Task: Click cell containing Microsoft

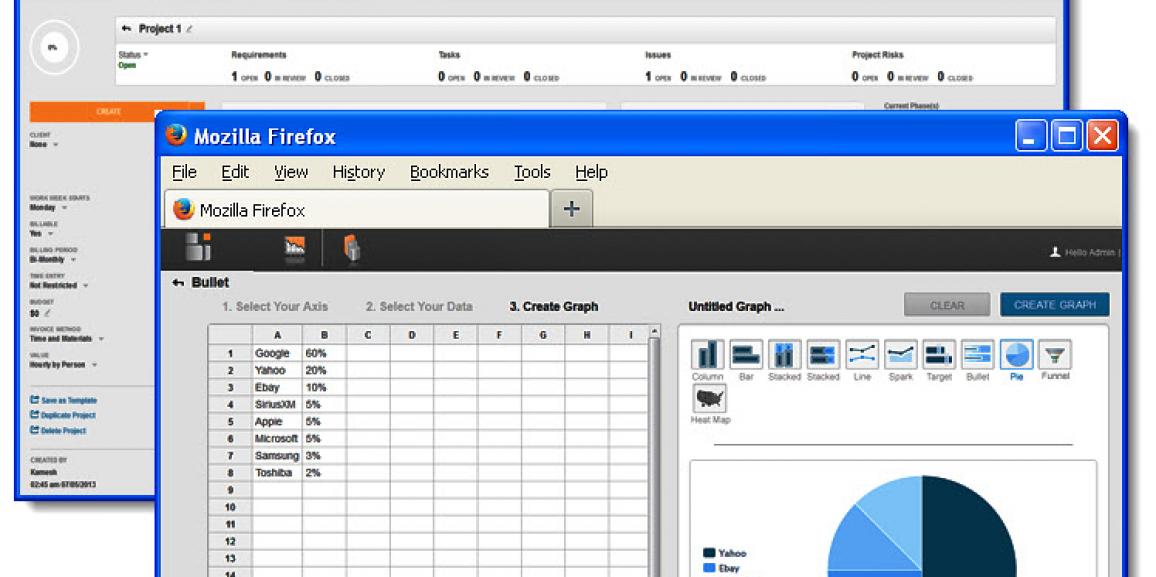Action: pyautogui.click(x=276, y=438)
